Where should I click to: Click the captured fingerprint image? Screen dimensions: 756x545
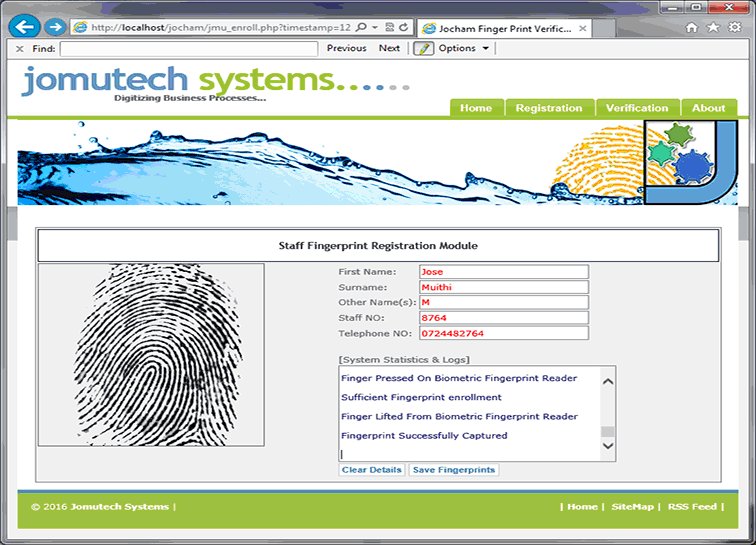151,354
